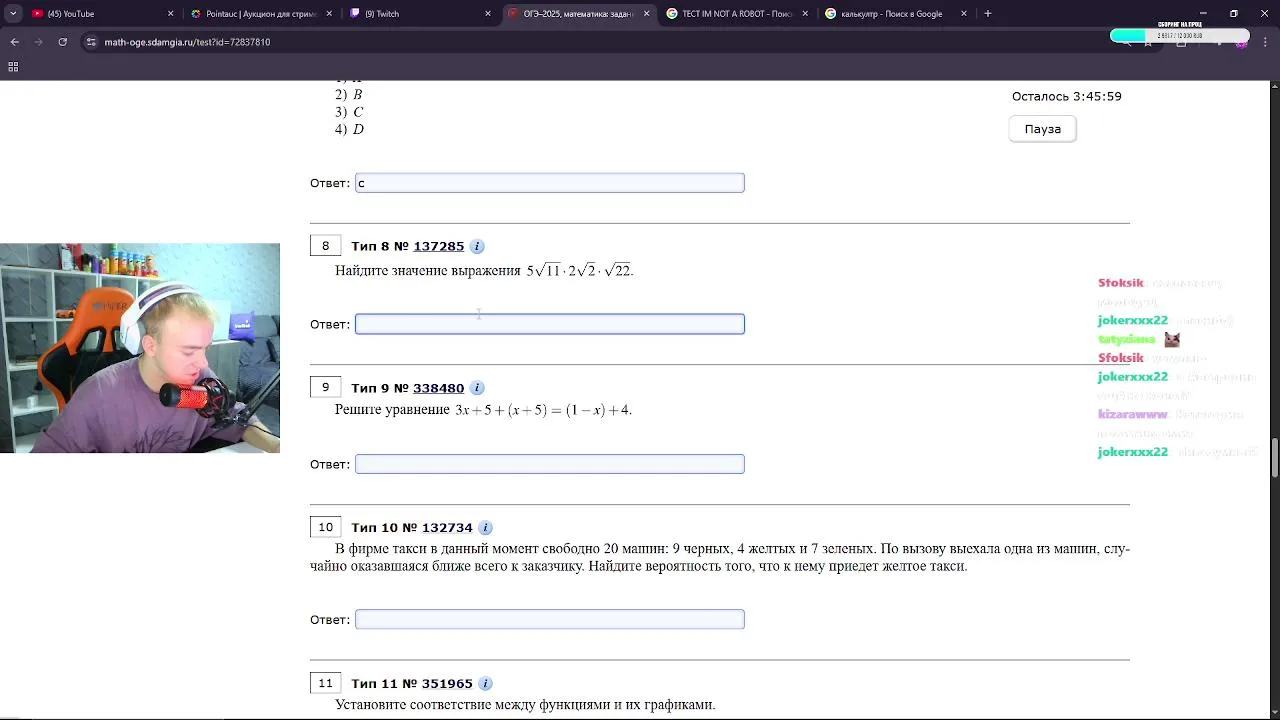Screen dimensions: 1280x720
Task: Open the browser menu three dots
Action: (x=1265, y=42)
